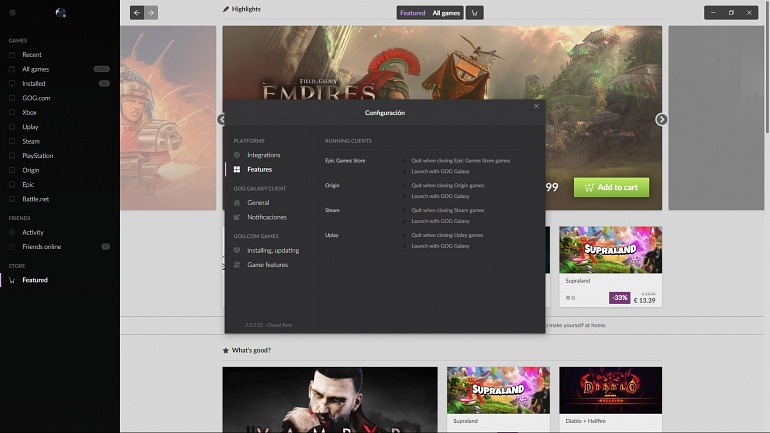
Task: Toggle Launch with GOG Galaxy for Uplay
Action: click(404, 246)
